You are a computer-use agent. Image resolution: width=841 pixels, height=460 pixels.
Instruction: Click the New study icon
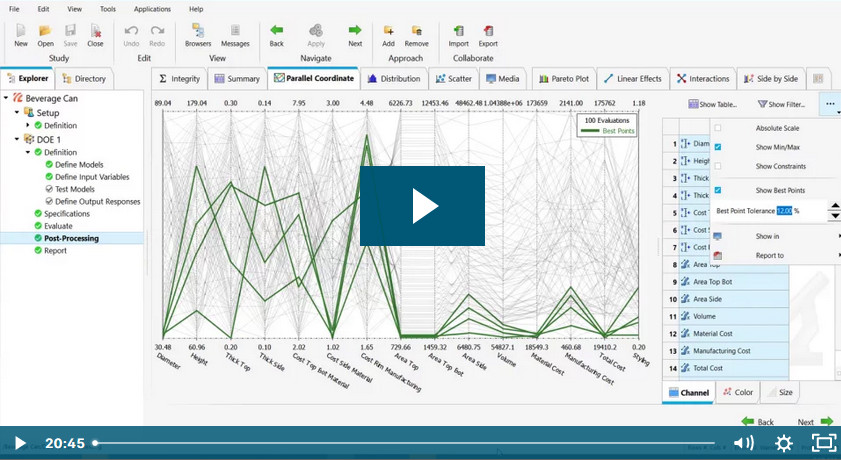point(21,31)
